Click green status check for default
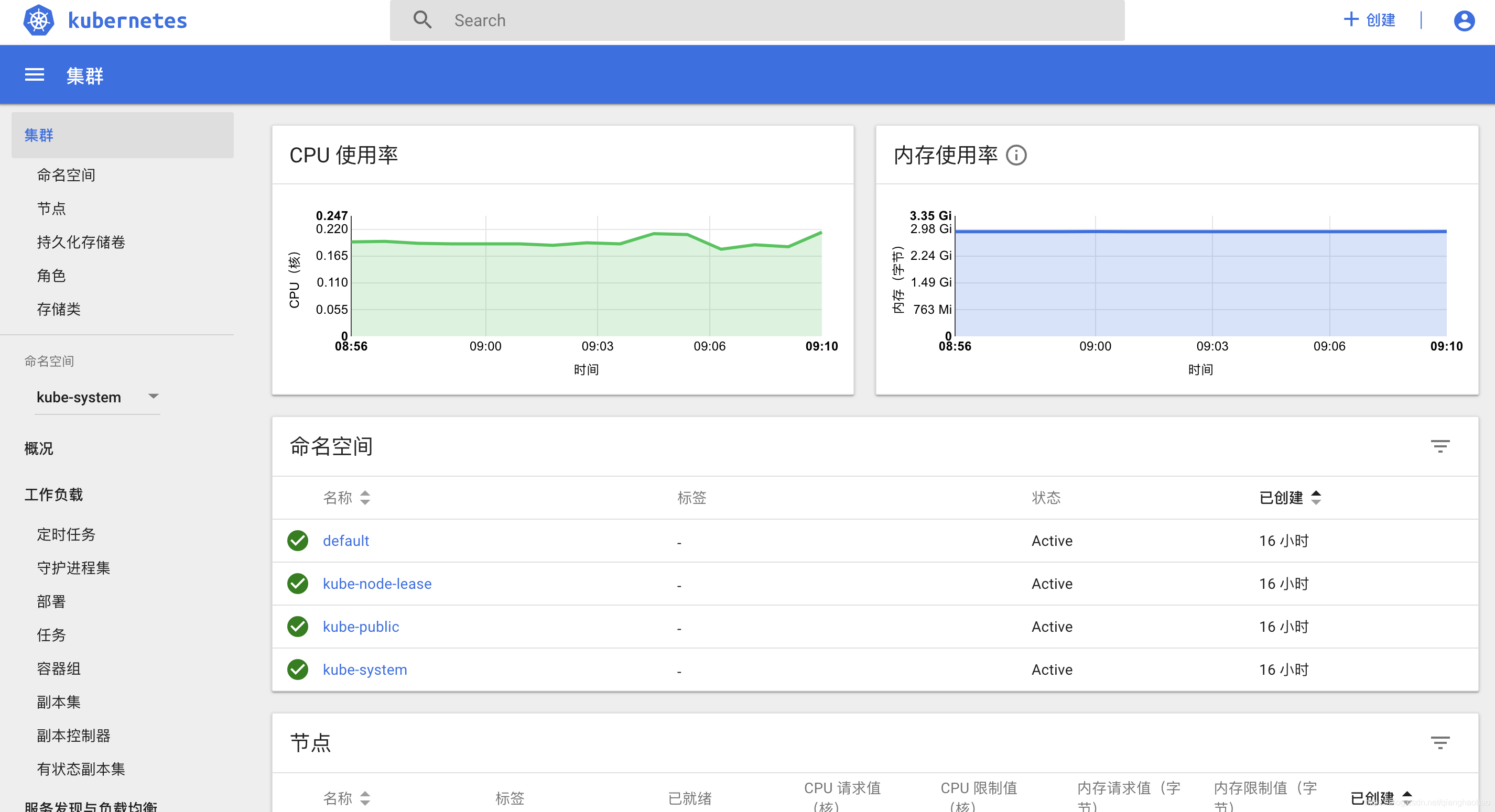Viewport: 1495px width, 812px height. [x=298, y=541]
